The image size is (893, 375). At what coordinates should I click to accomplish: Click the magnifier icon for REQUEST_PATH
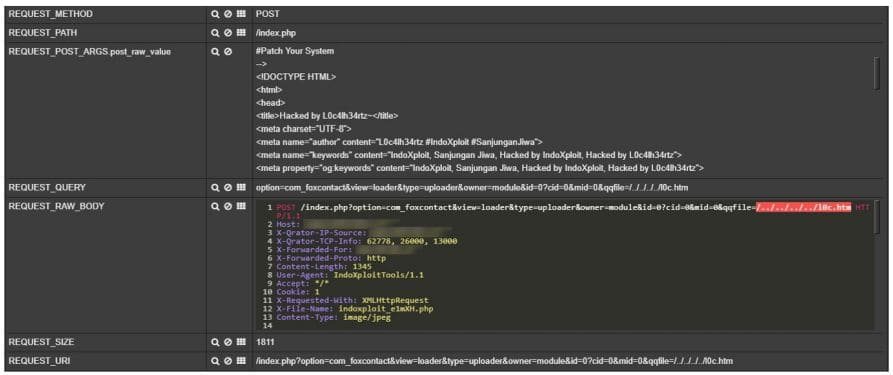(215, 32)
